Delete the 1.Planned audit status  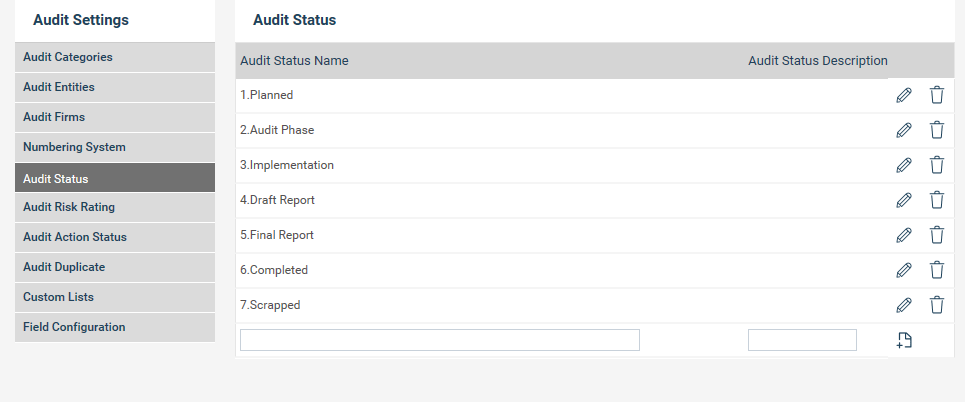(x=937, y=95)
